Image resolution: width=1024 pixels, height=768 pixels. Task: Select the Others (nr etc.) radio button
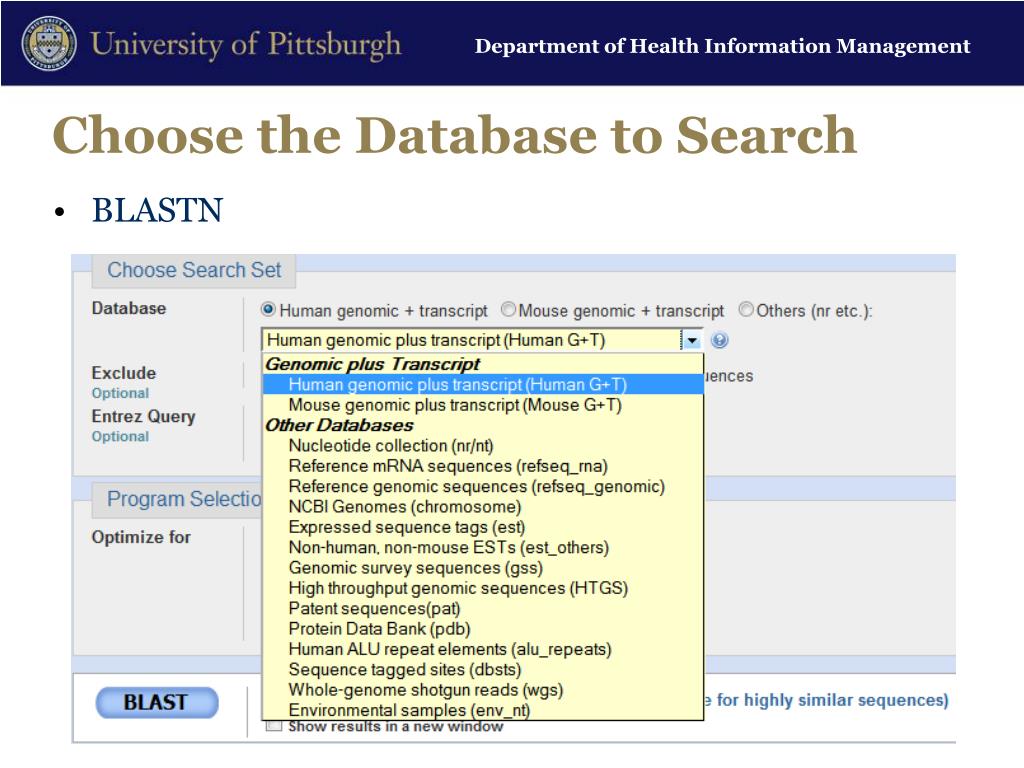[746, 310]
